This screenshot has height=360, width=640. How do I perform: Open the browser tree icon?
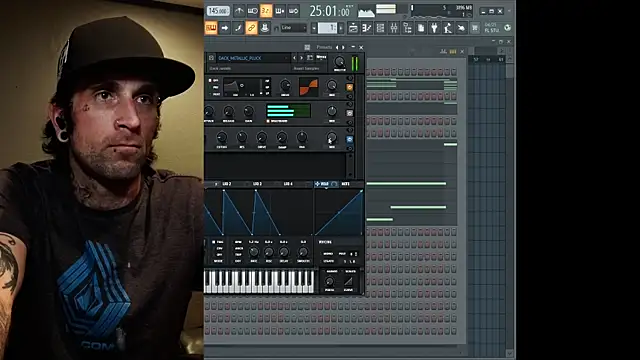click(x=407, y=28)
